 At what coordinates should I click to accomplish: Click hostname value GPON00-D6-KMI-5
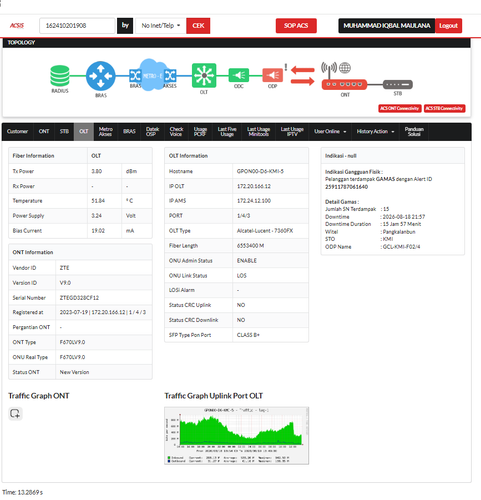point(260,171)
